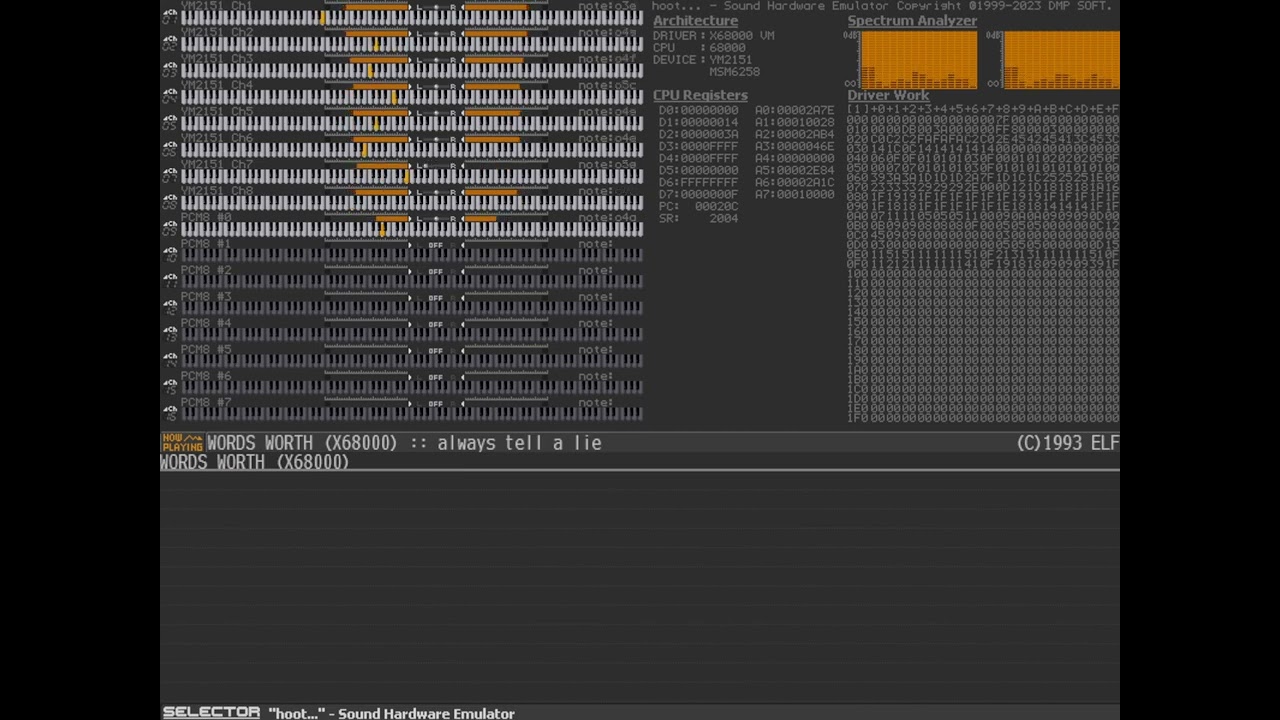Click the 'YM2151 Ch8' channel label
This screenshot has height=720, width=1280.
[216, 191]
